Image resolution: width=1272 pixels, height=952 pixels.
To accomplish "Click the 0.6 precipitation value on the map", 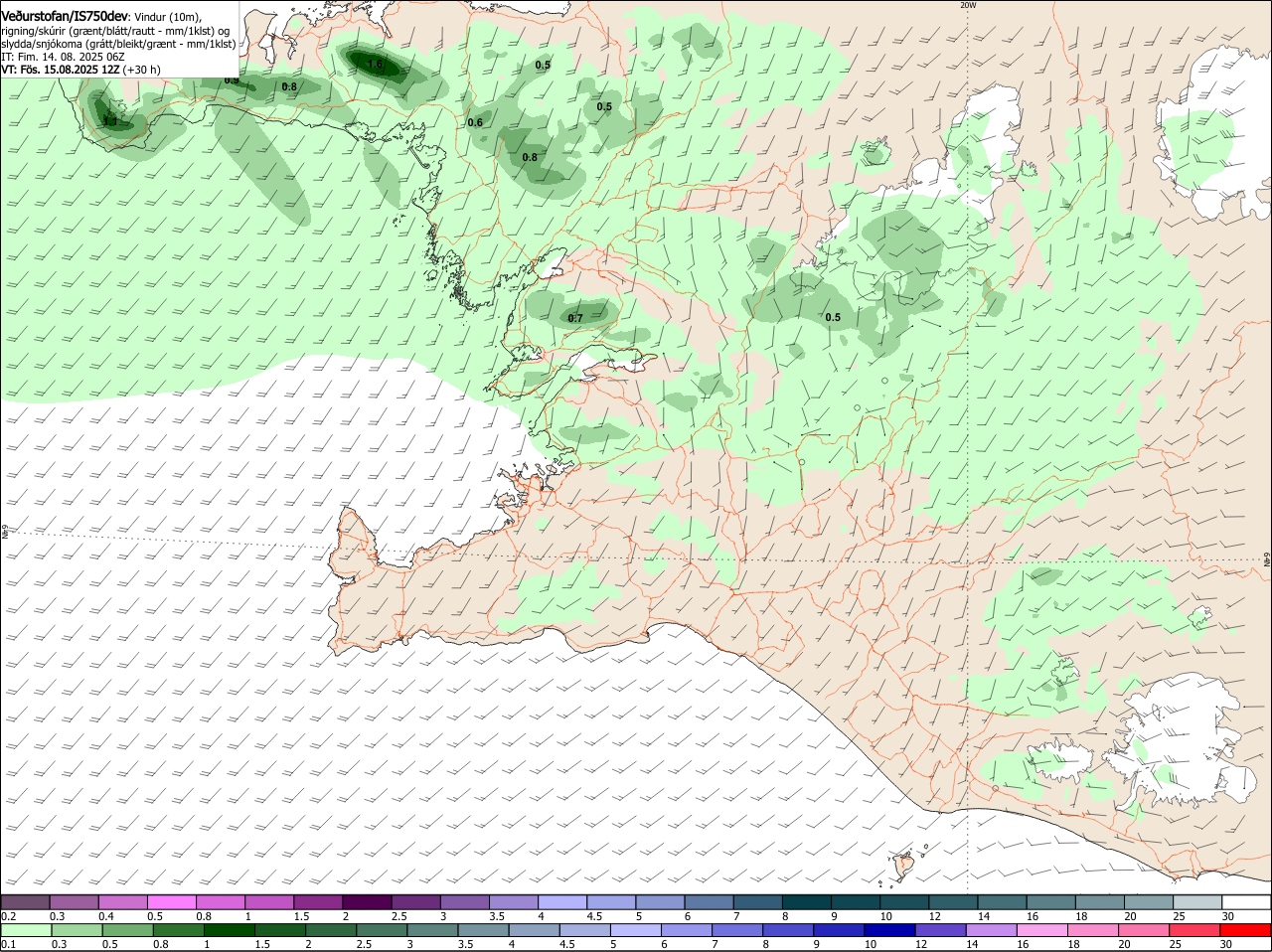I will click(475, 123).
